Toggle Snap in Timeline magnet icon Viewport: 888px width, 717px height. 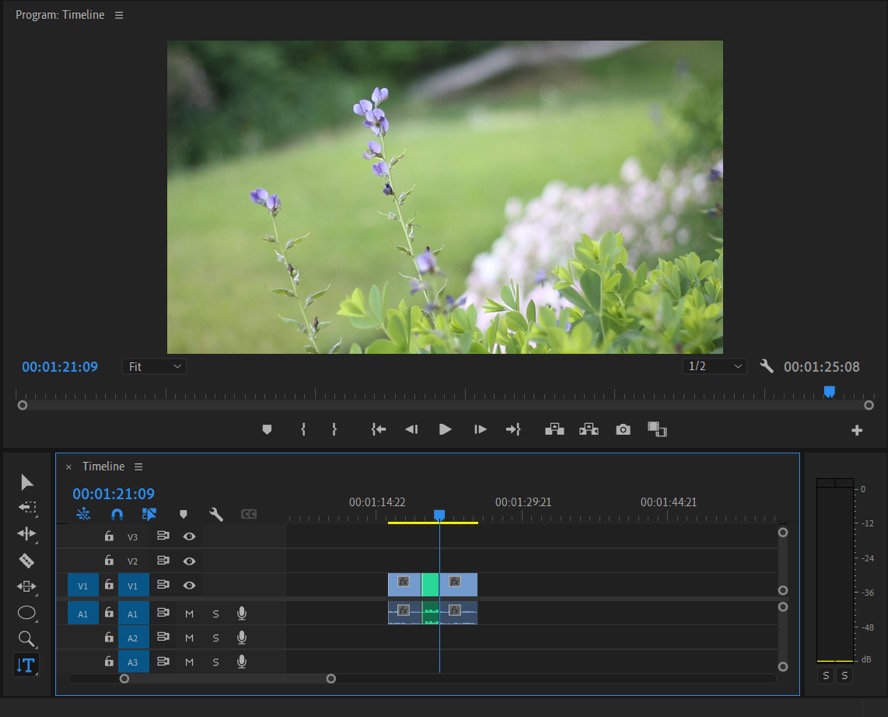117,514
